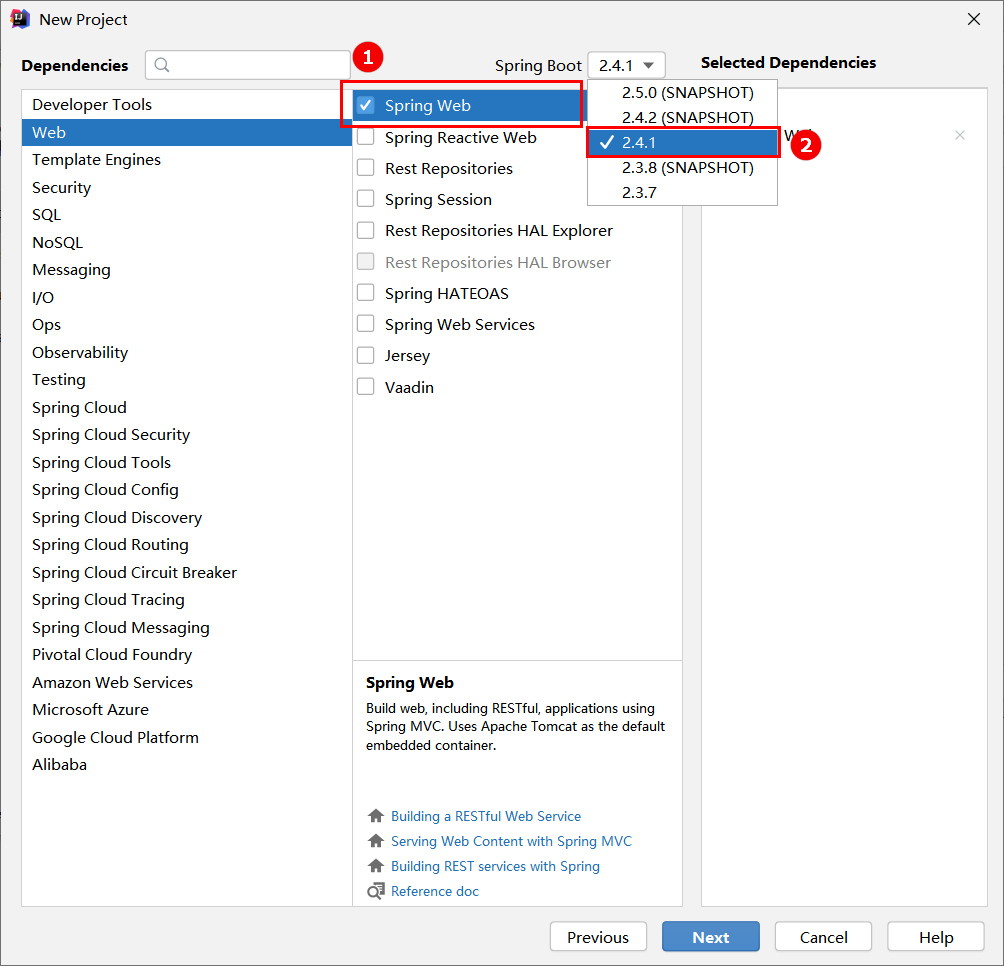
Task: Click the disabled Rest Repositories HAL Browser checkbox
Action: [366, 262]
